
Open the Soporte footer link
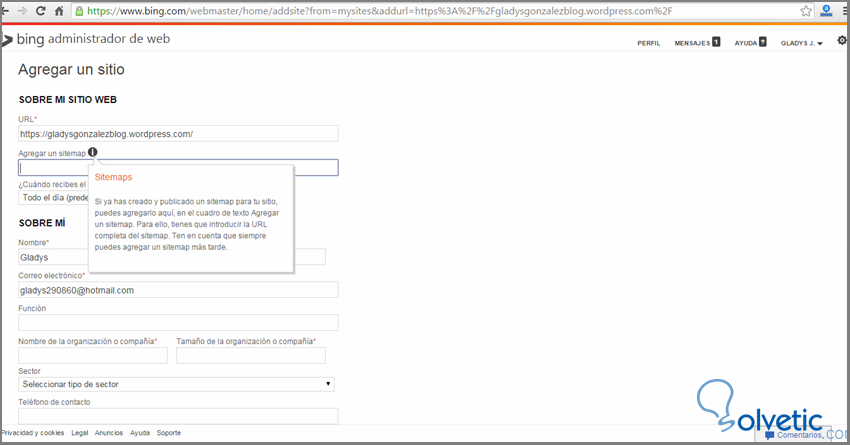pyautogui.click(x=169, y=433)
